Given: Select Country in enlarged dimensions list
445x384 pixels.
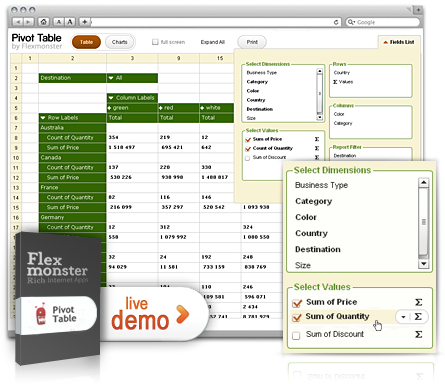Looking at the screenshot, I should tap(311, 233).
